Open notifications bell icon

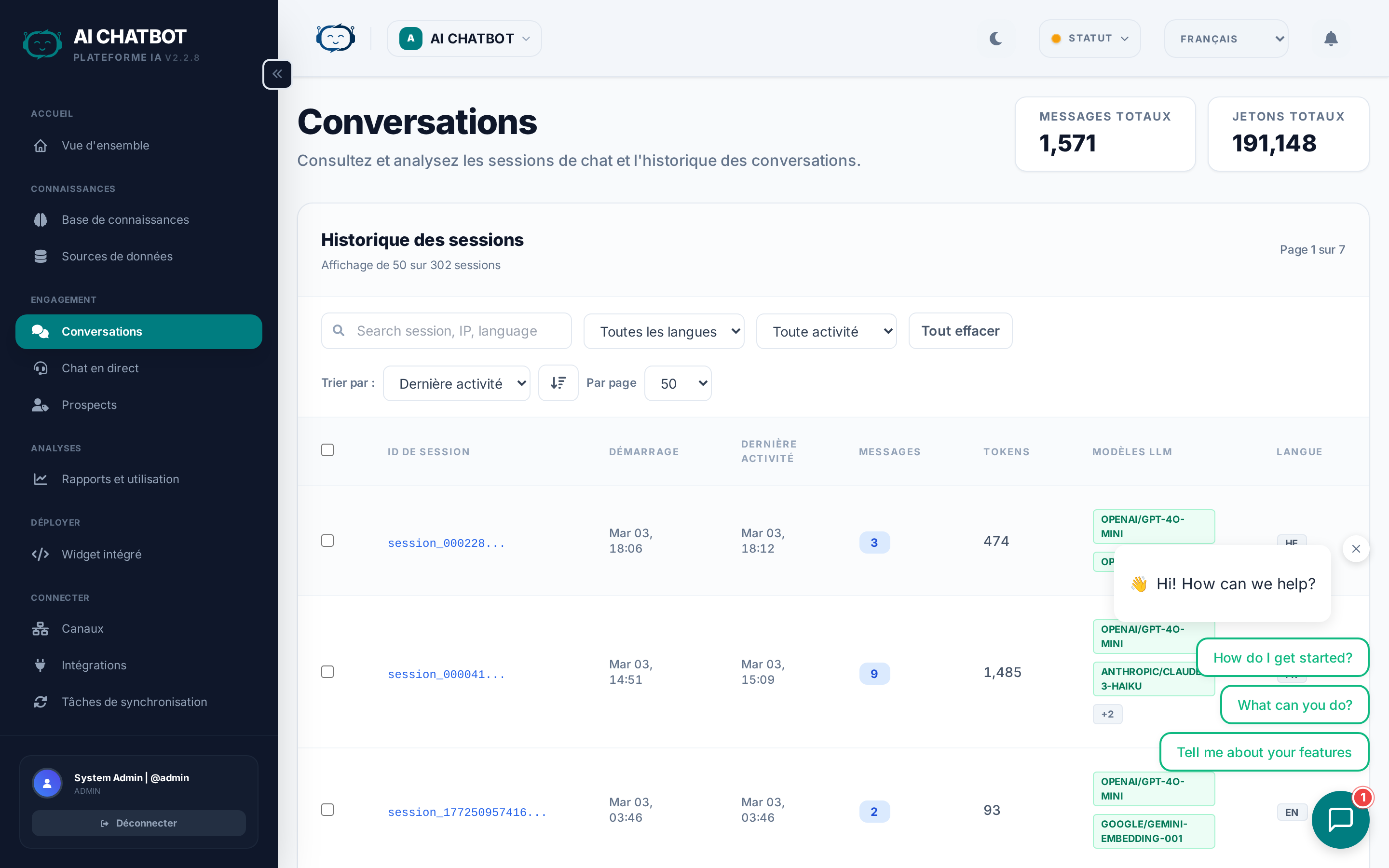tap(1331, 39)
